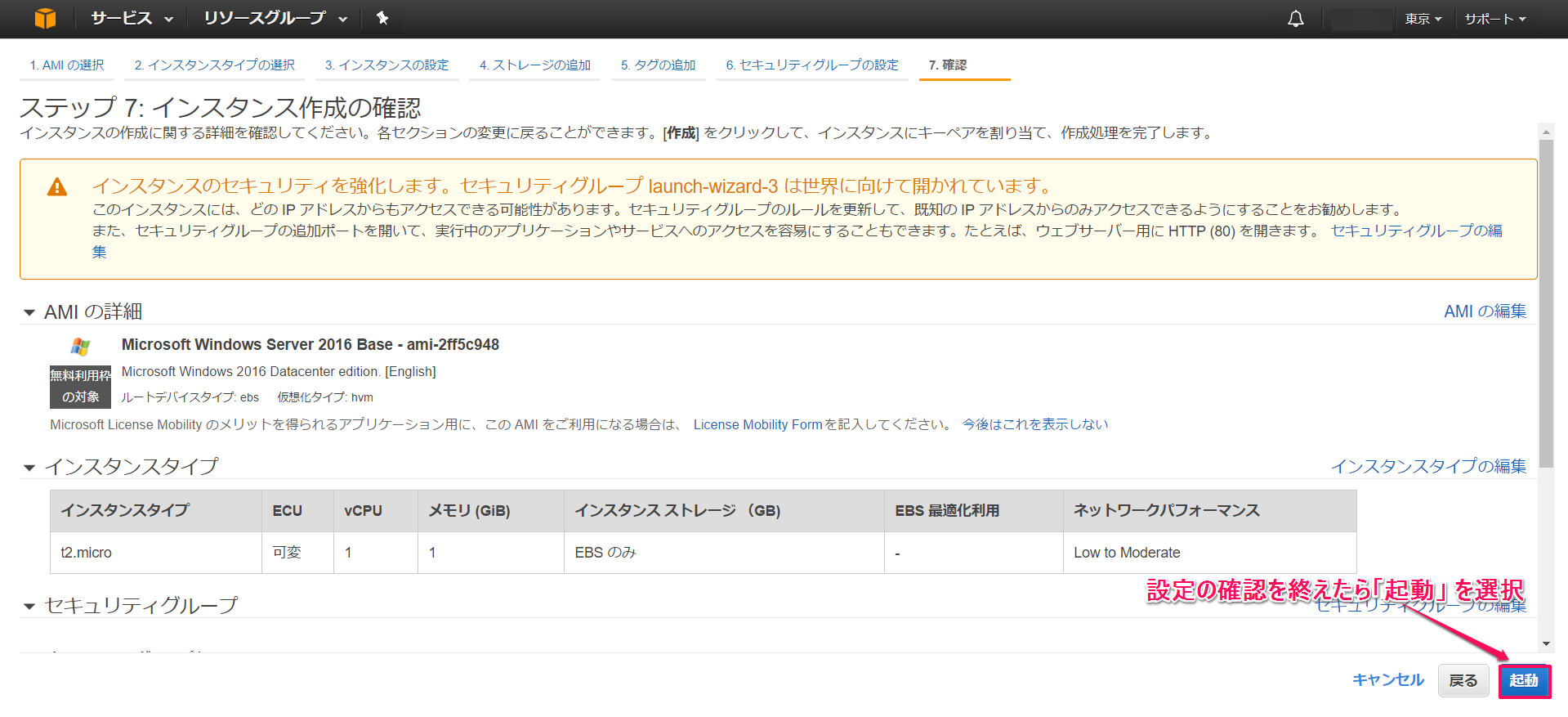Go to step 3. インスタンスの設定
Viewport: 1568px width, 717px height.
pos(386,65)
